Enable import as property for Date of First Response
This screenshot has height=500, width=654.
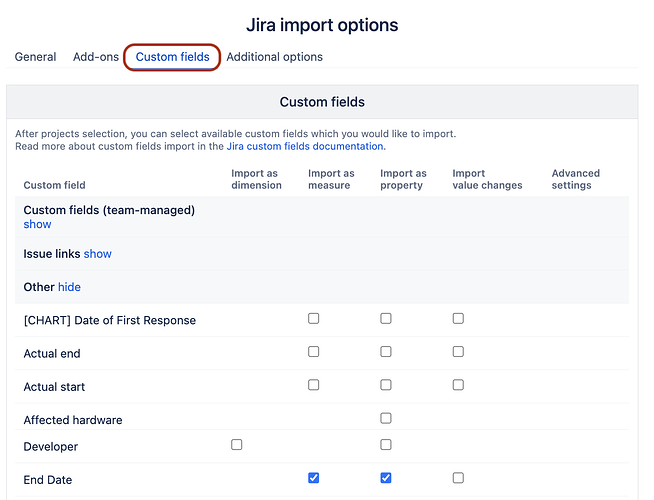pyautogui.click(x=386, y=319)
